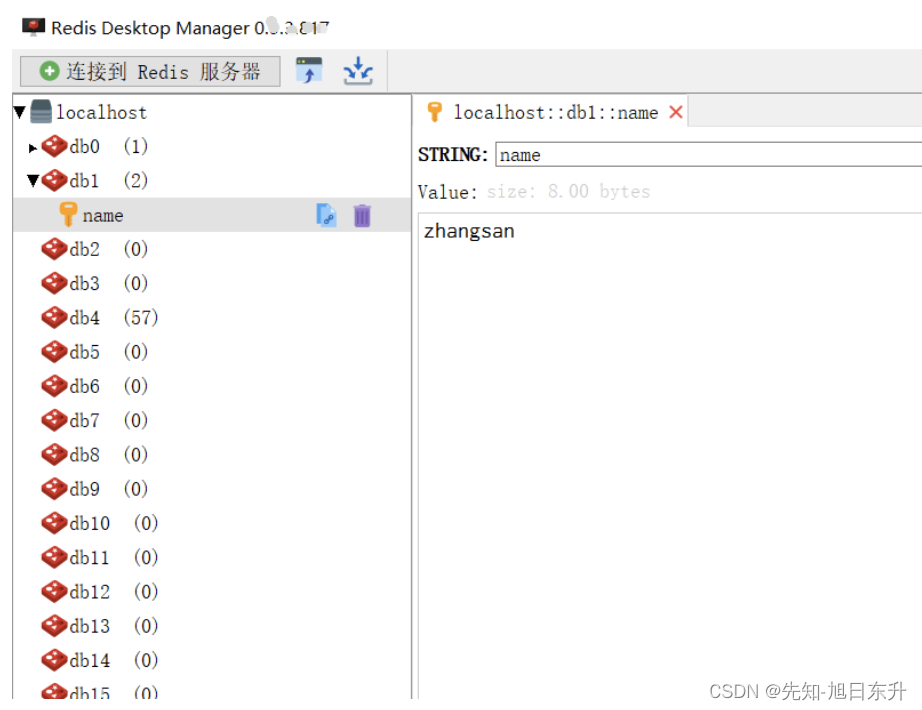Open the db14 database icon

point(54,659)
